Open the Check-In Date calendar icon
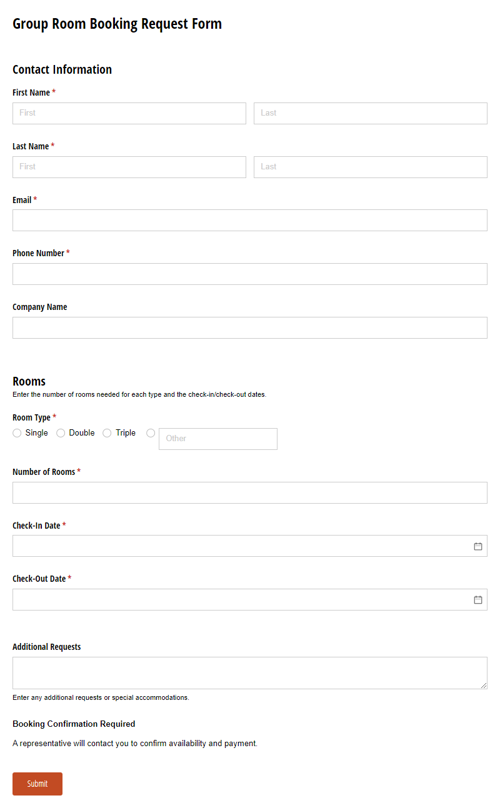 tap(478, 546)
